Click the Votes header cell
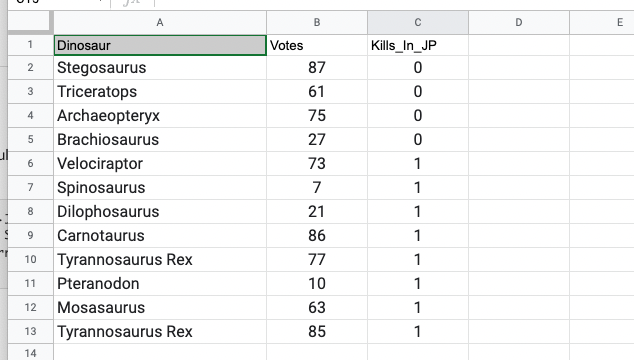Viewport: 634px width, 360px height. coord(317,45)
